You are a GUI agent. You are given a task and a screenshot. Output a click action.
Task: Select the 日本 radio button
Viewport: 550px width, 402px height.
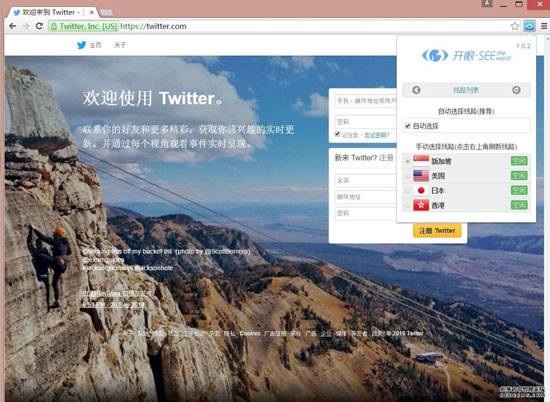click(x=407, y=191)
